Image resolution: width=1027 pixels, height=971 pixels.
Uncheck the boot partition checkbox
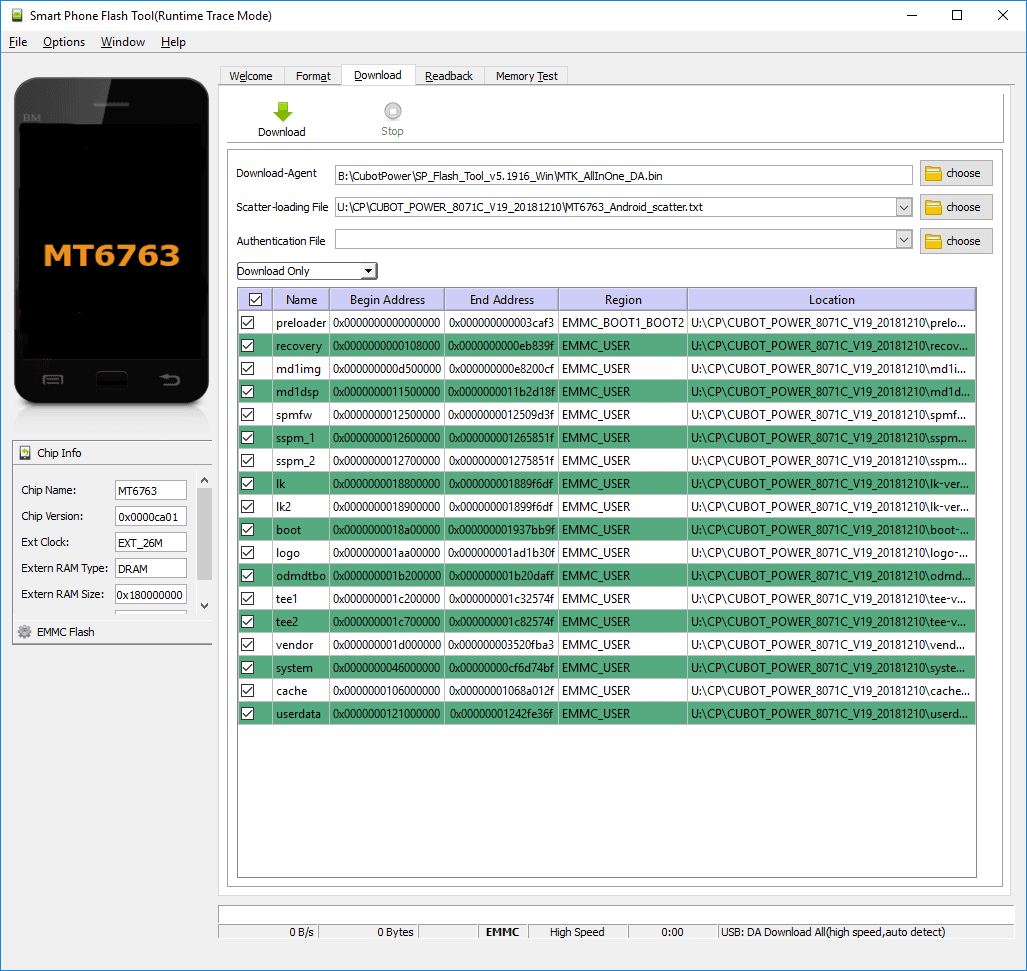(248, 530)
